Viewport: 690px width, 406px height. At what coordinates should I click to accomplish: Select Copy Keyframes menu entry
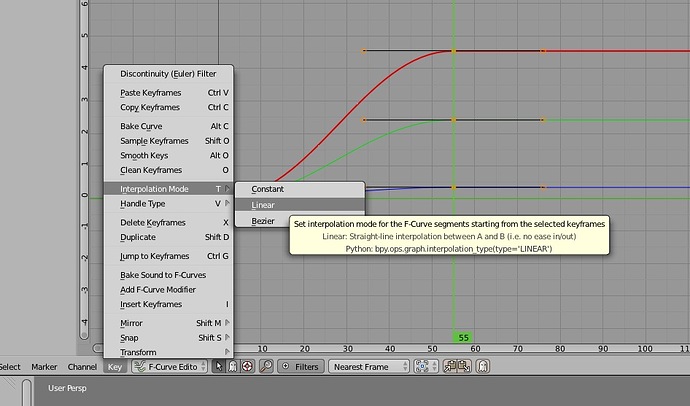(168, 107)
